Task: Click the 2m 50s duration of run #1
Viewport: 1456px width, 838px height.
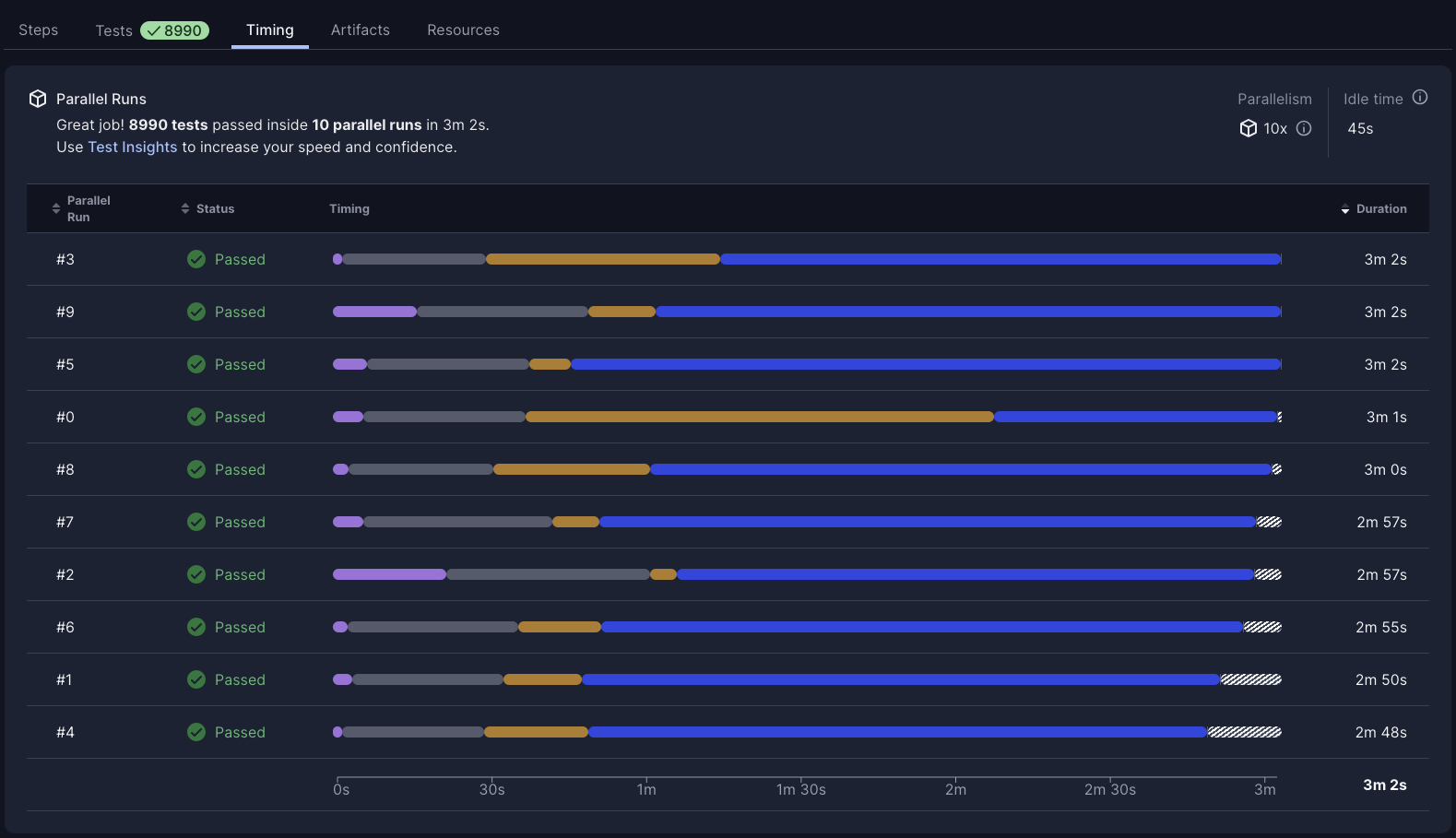Action: (x=1381, y=679)
